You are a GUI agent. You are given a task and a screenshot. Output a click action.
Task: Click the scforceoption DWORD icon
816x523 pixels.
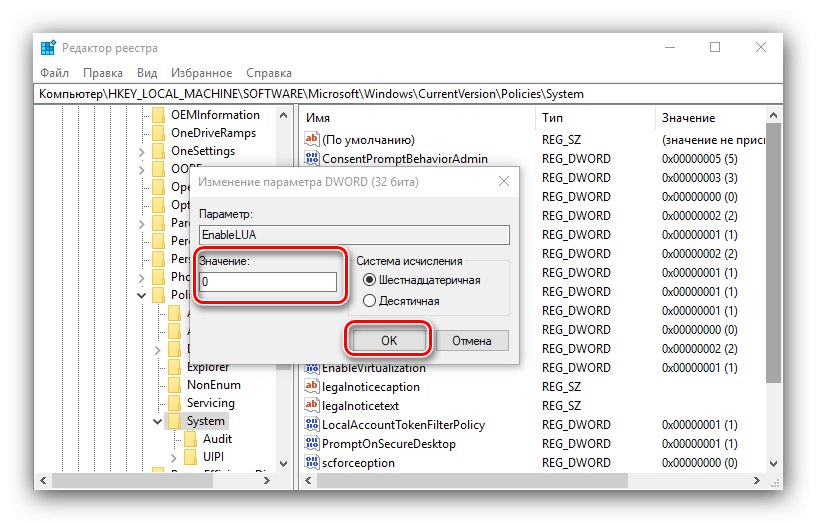click(x=312, y=462)
